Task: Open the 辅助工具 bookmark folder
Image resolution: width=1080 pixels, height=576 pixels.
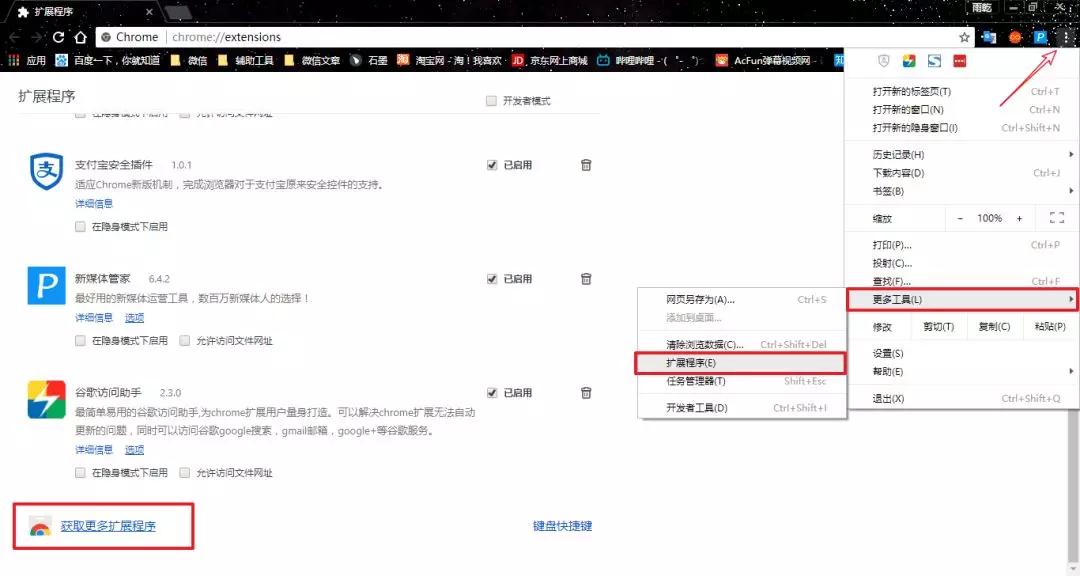Action: click(245, 61)
